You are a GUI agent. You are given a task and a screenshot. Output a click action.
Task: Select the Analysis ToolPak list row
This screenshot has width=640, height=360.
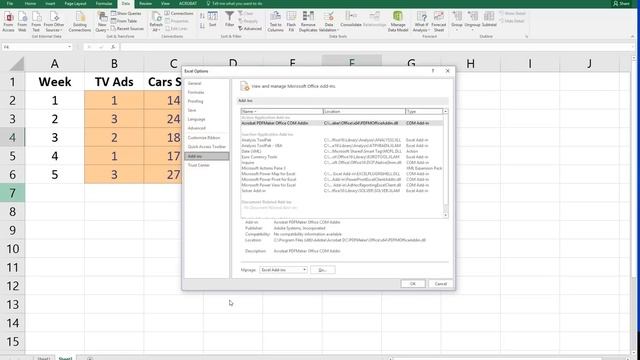click(x=342, y=140)
